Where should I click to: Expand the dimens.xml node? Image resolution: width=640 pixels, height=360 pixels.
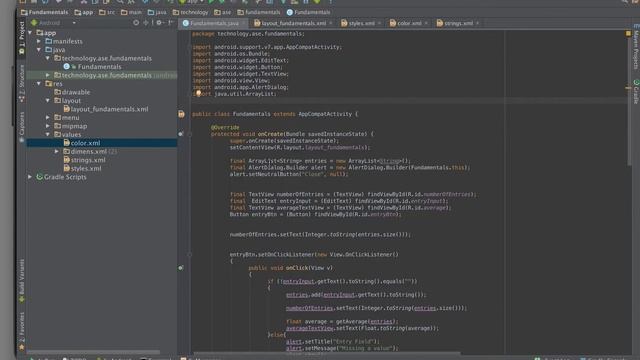pyautogui.click(x=57, y=151)
